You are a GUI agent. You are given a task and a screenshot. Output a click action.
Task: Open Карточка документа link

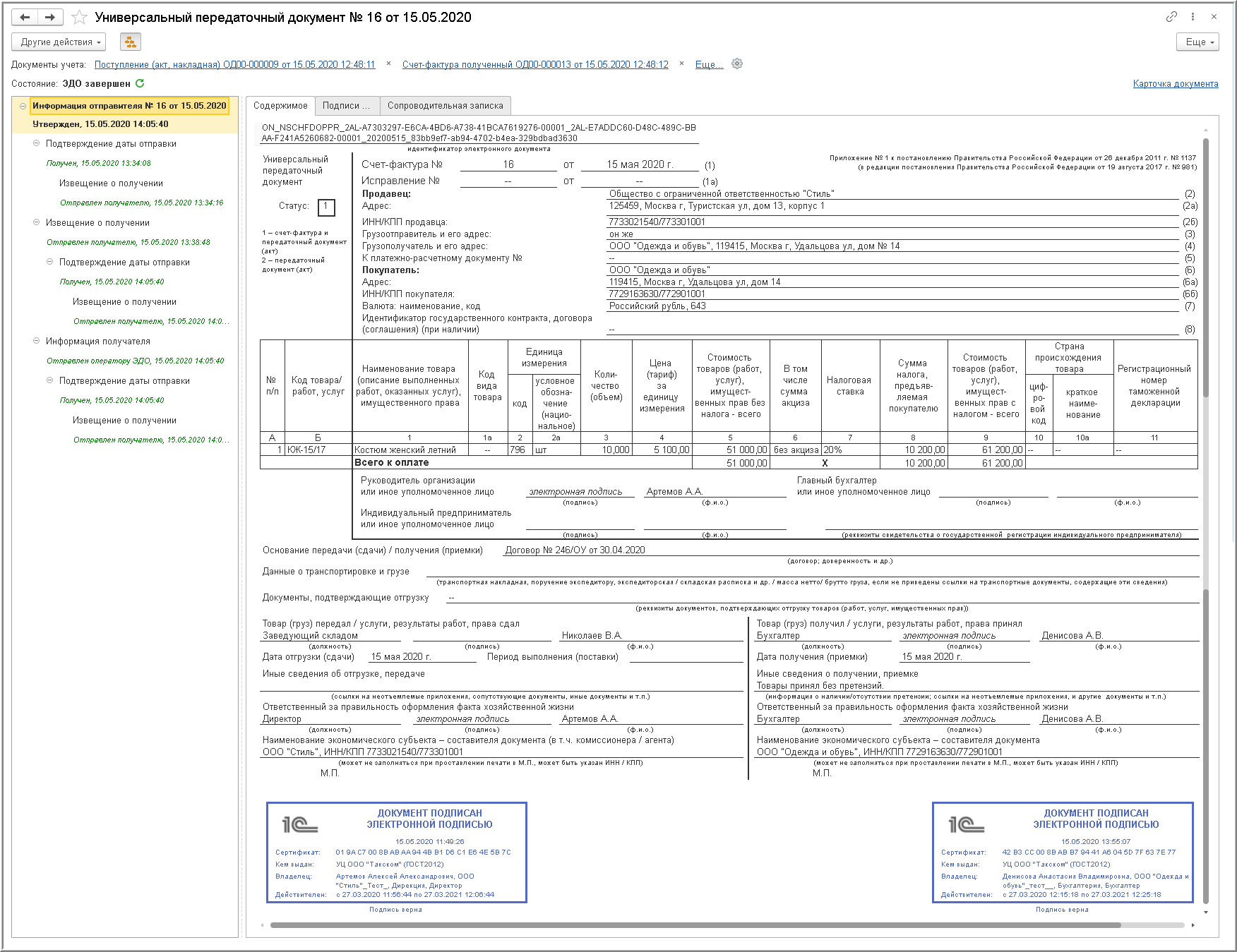[x=1176, y=83]
